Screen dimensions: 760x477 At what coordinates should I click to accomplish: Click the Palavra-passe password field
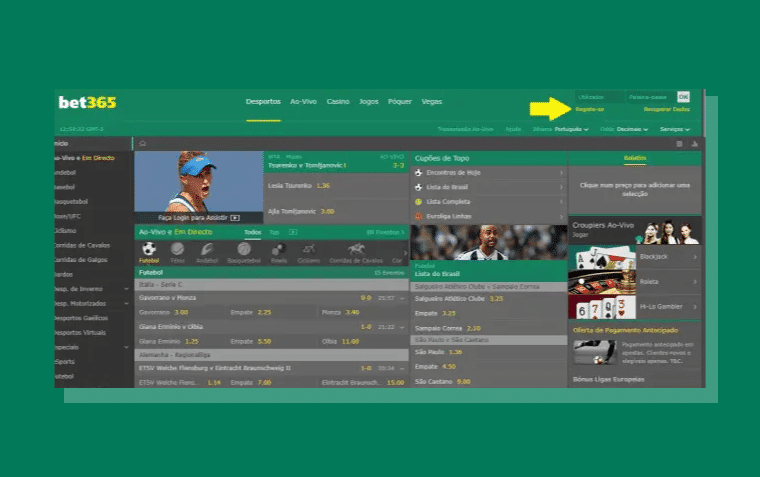pyautogui.click(x=650, y=97)
